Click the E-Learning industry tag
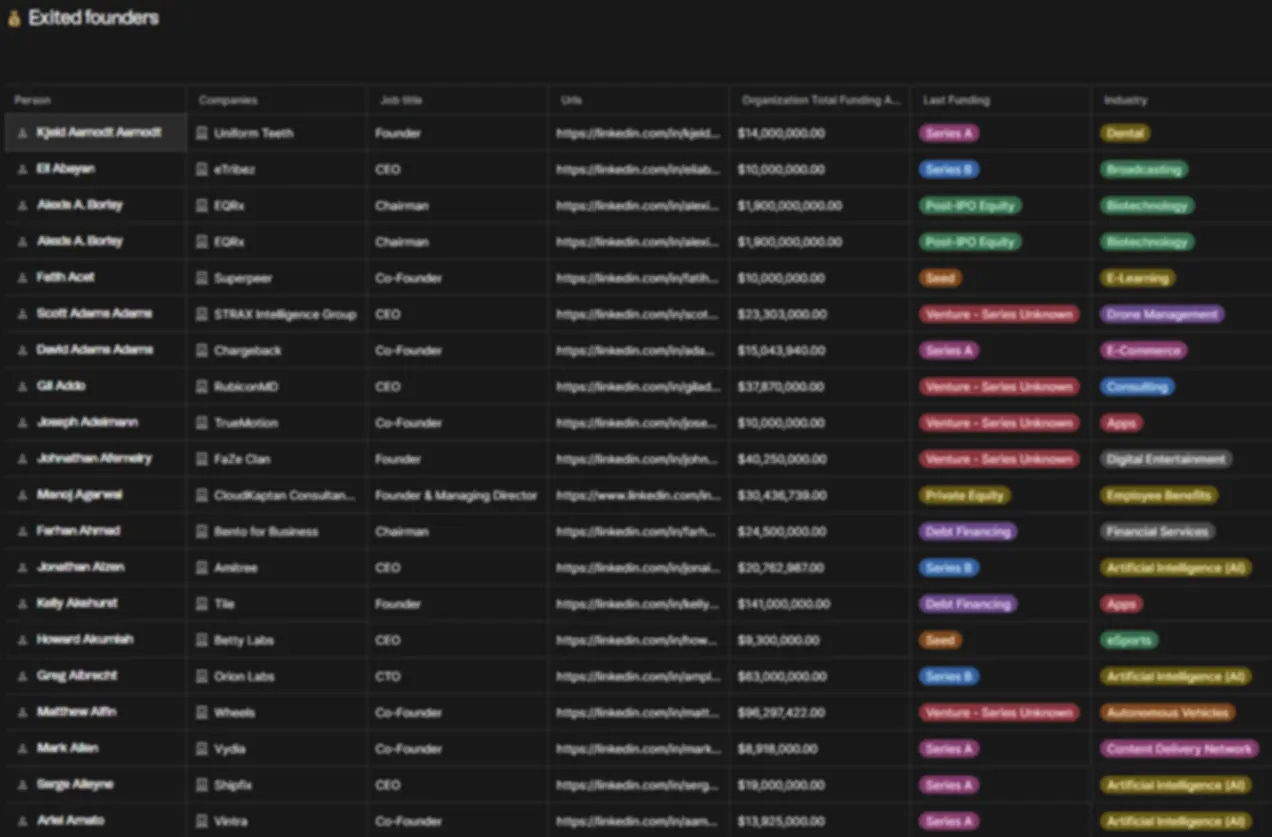This screenshot has height=837, width=1272. (x=1138, y=278)
